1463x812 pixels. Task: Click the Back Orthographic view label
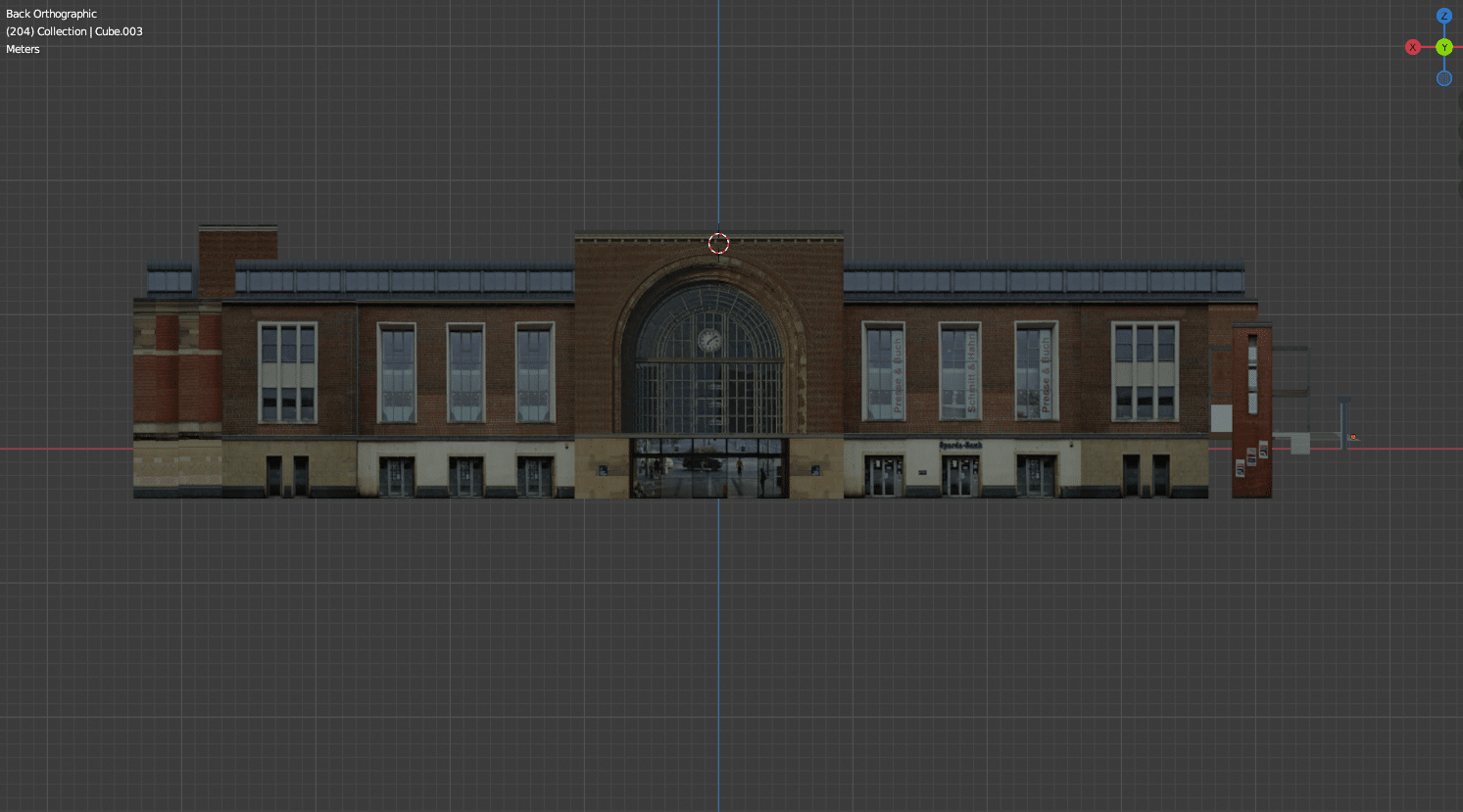tap(52, 14)
